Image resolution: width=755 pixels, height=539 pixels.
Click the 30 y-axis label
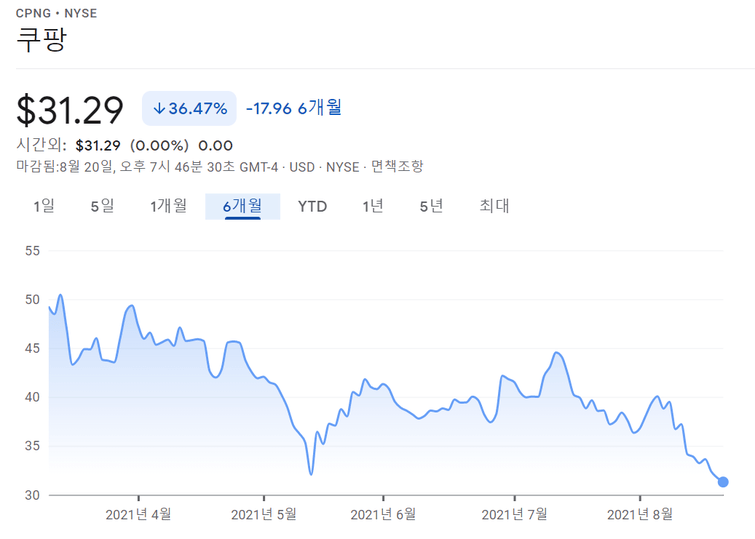pos(32,495)
